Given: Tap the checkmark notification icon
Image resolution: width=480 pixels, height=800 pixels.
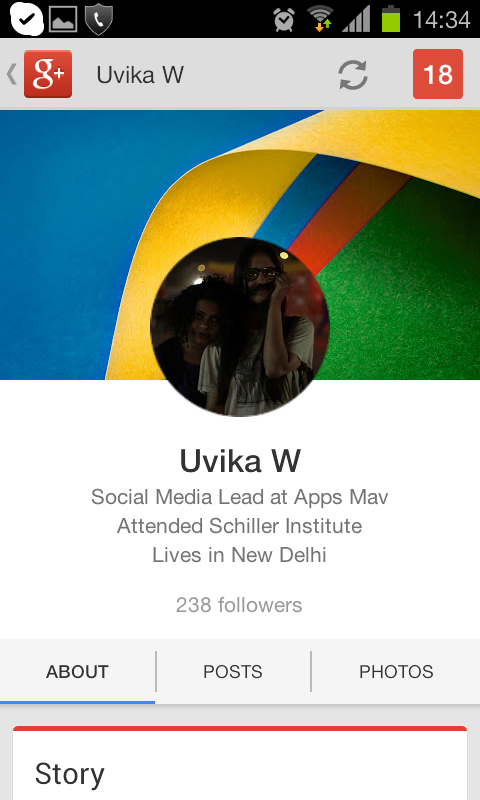Looking at the screenshot, I should (27, 19).
